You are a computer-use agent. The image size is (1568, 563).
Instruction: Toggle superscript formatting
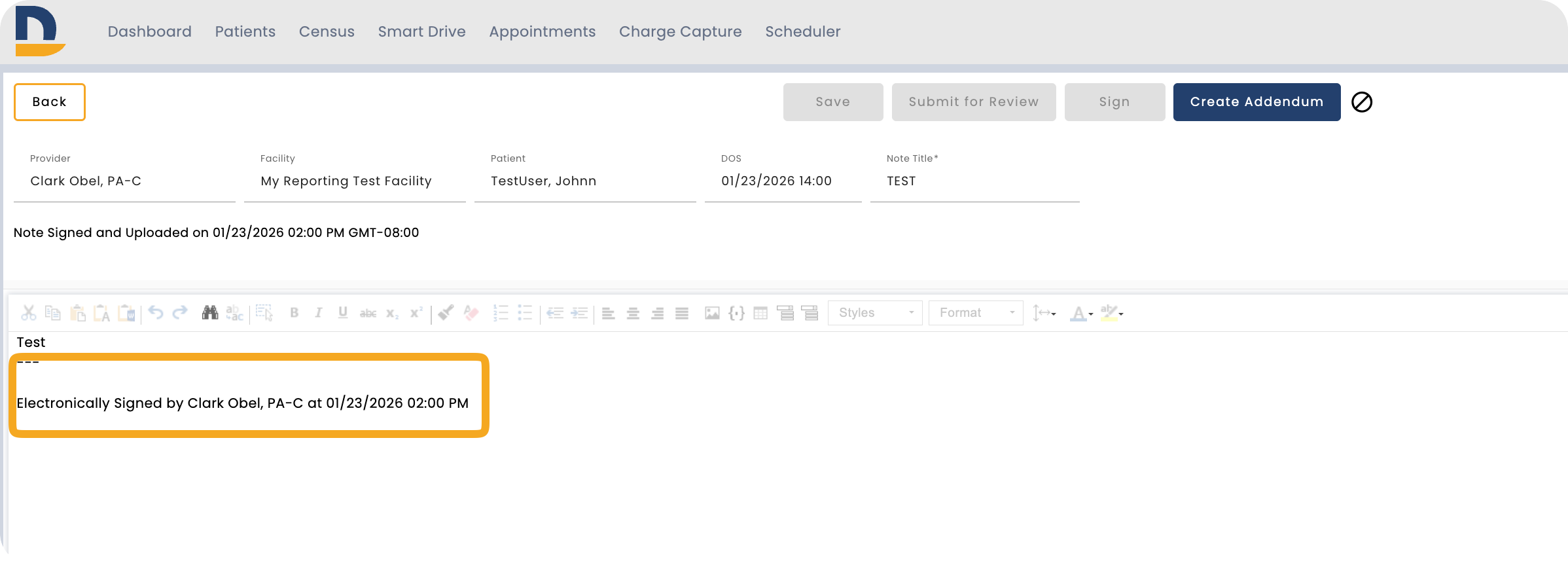(416, 313)
